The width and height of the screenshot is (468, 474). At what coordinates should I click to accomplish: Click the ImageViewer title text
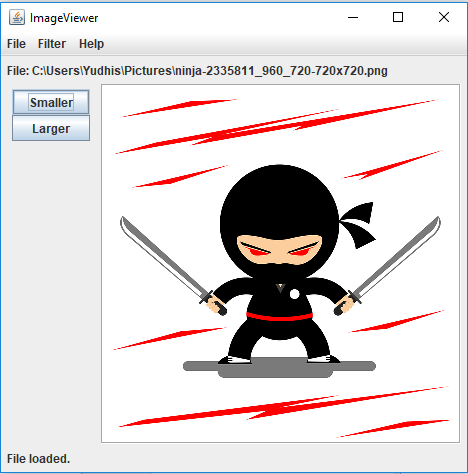64,18
